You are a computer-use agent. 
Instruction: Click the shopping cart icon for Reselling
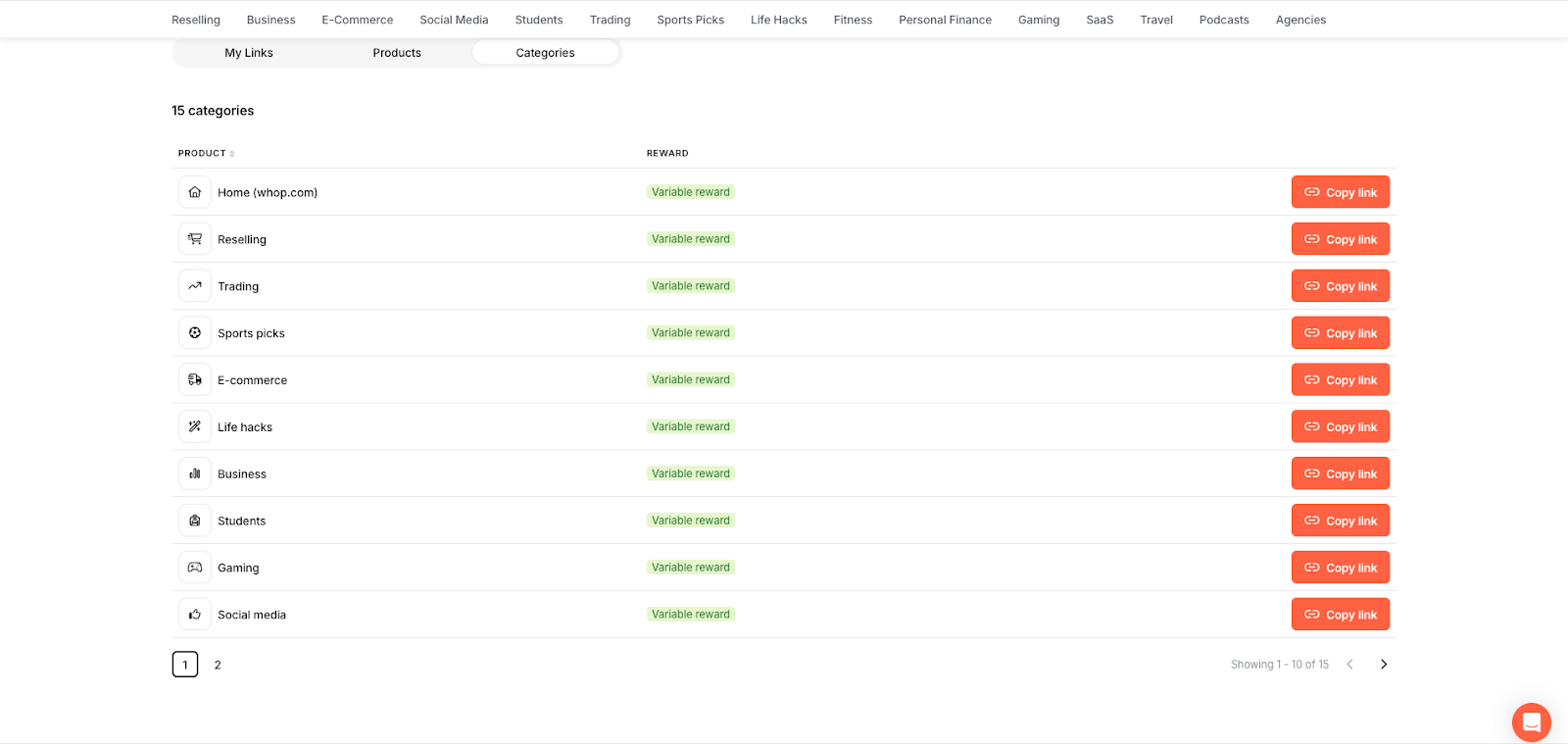[x=195, y=239]
